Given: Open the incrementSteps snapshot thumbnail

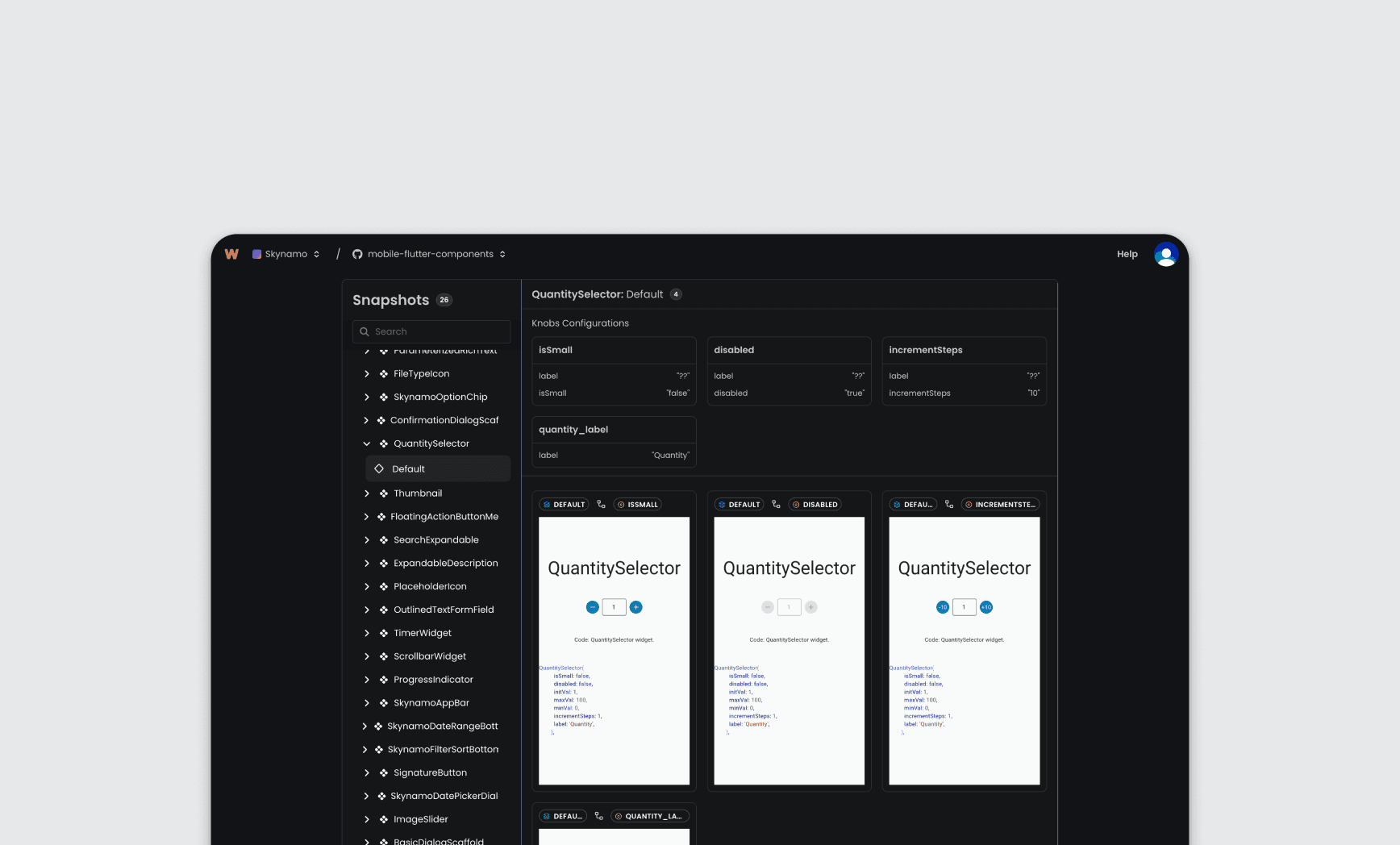Looking at the screenshot, I should click(x=964, y=651).
